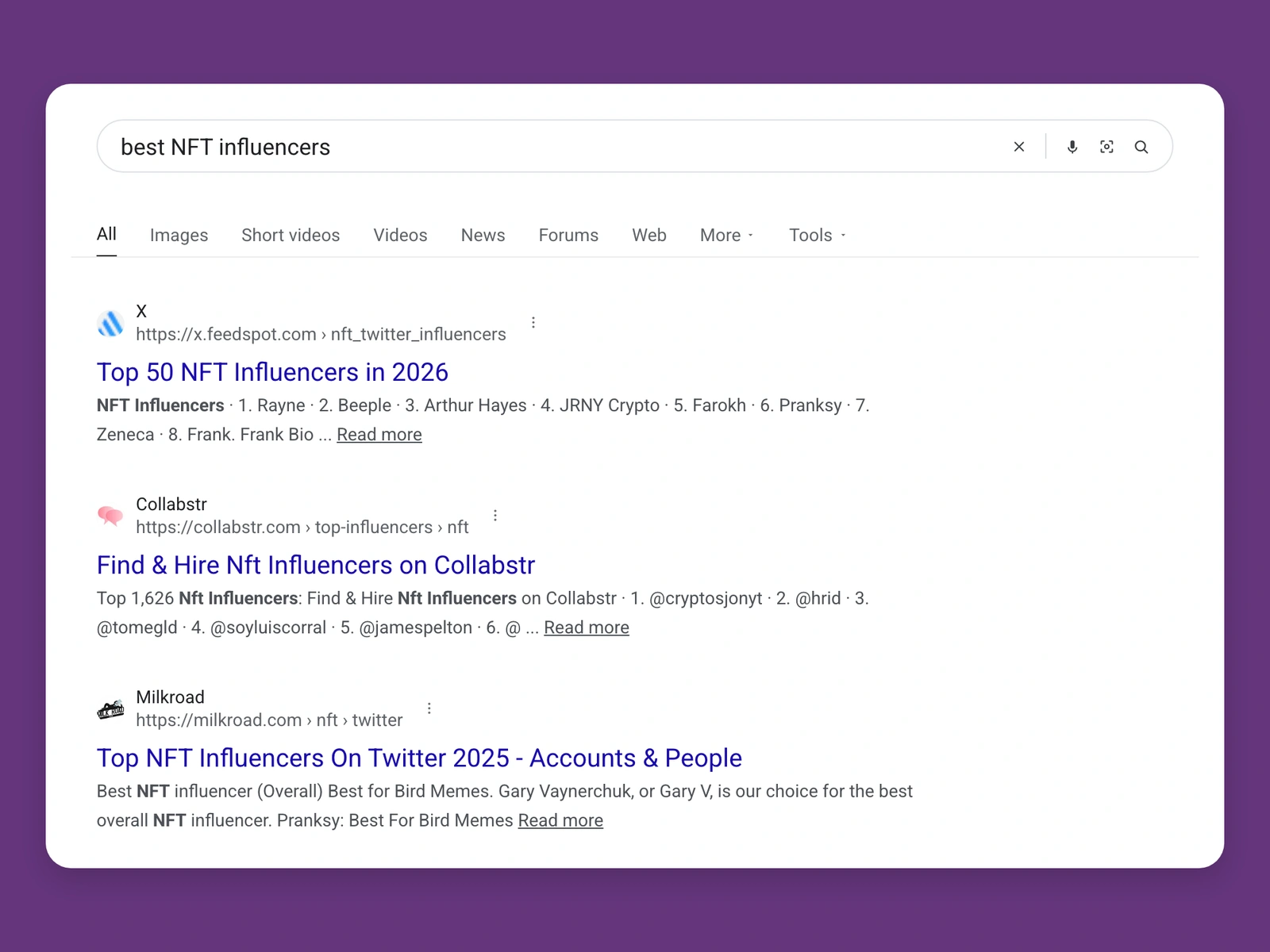The height and width of the screenshot is (952, 1270).
Task: Click the Milkroad truck favicon
Action: (110, 709)
